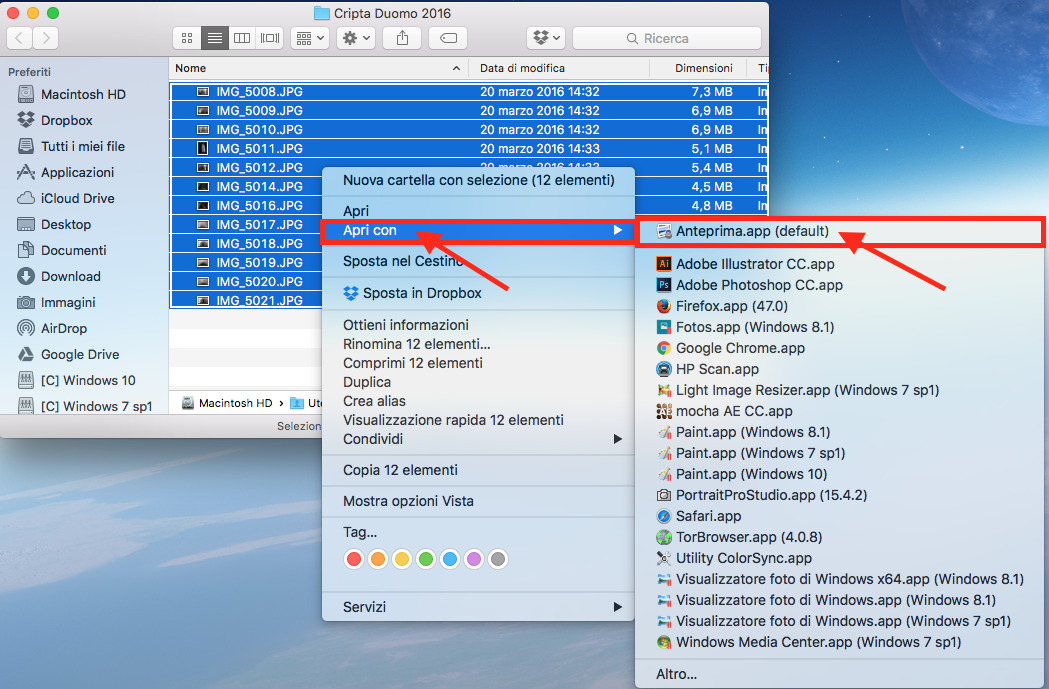
Task: Apply the purple tag color
Action: (x=474, y=559)
